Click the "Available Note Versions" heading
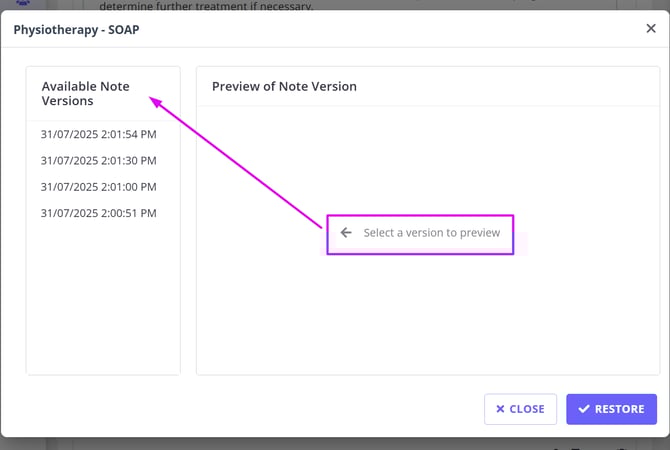 [x=85, y=93]
